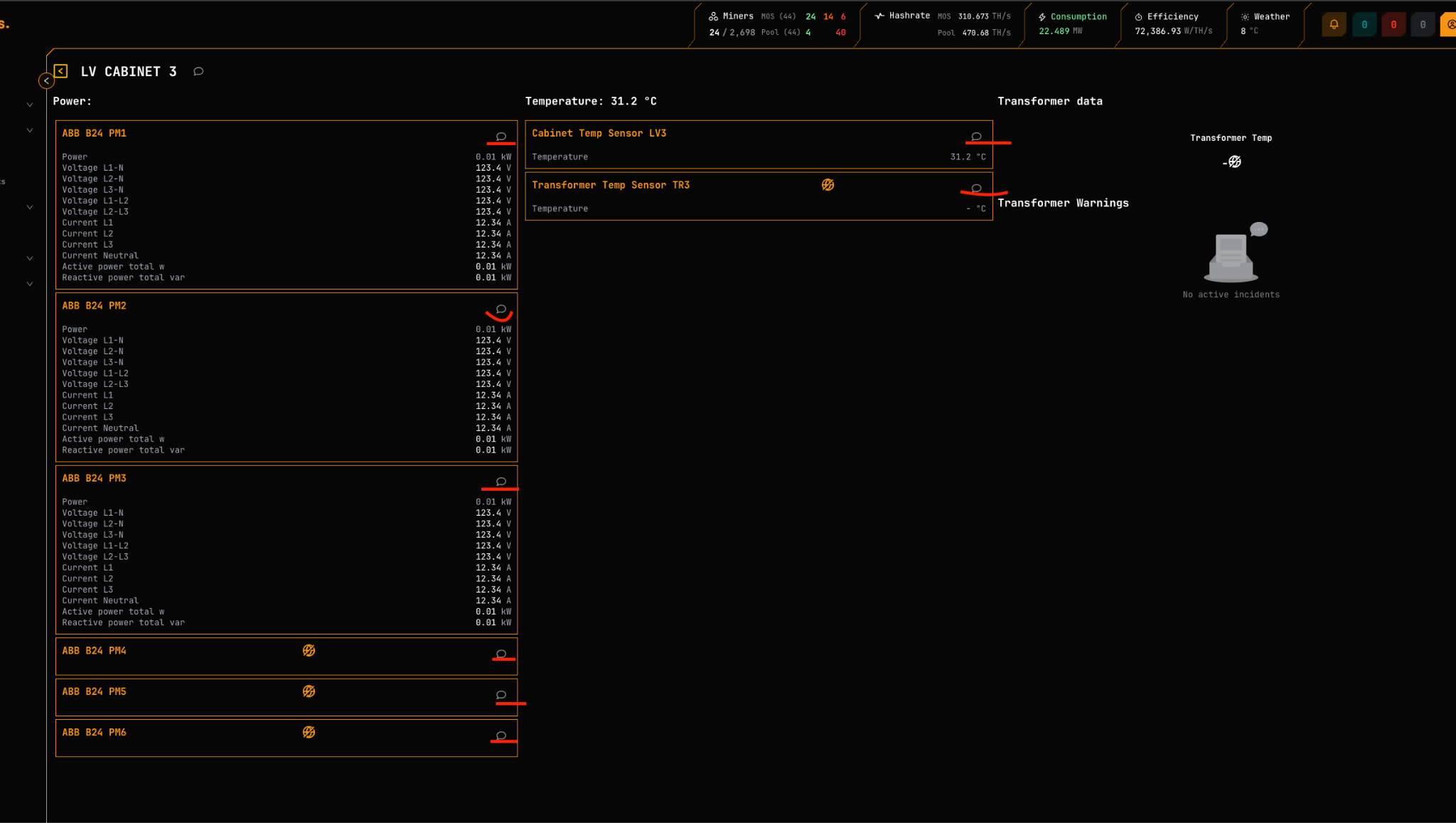
Task: Click disconnected icon on Transformer Temp Sensor TR3
Action: pyautogui.click(x=828, y=185)
